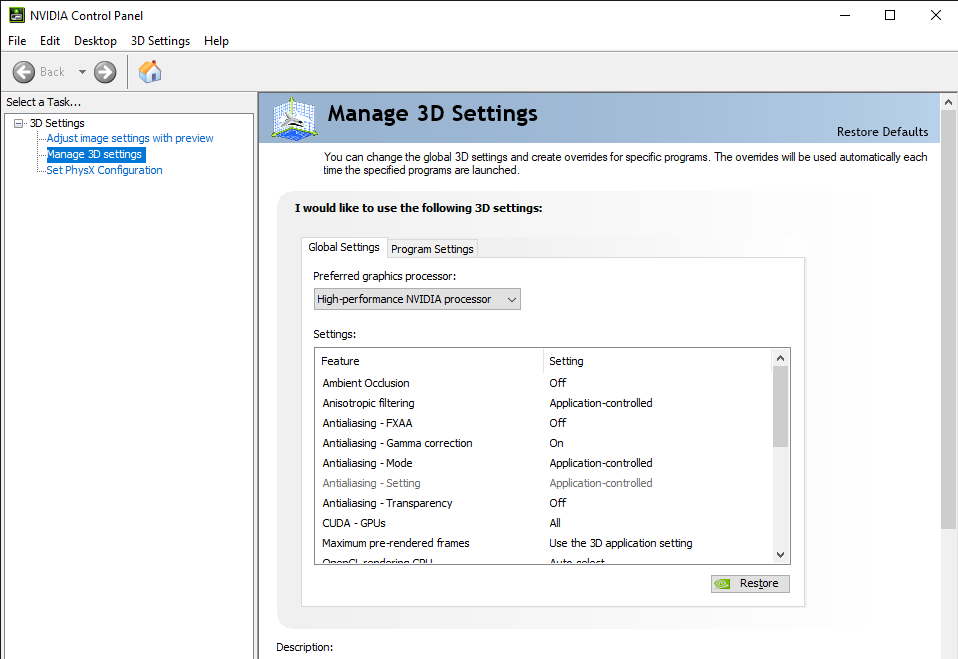The width and height of the screenshot is (958, 659).
Task: Collapse the 3D Settings tree node
Action: [x=18, y=123]
